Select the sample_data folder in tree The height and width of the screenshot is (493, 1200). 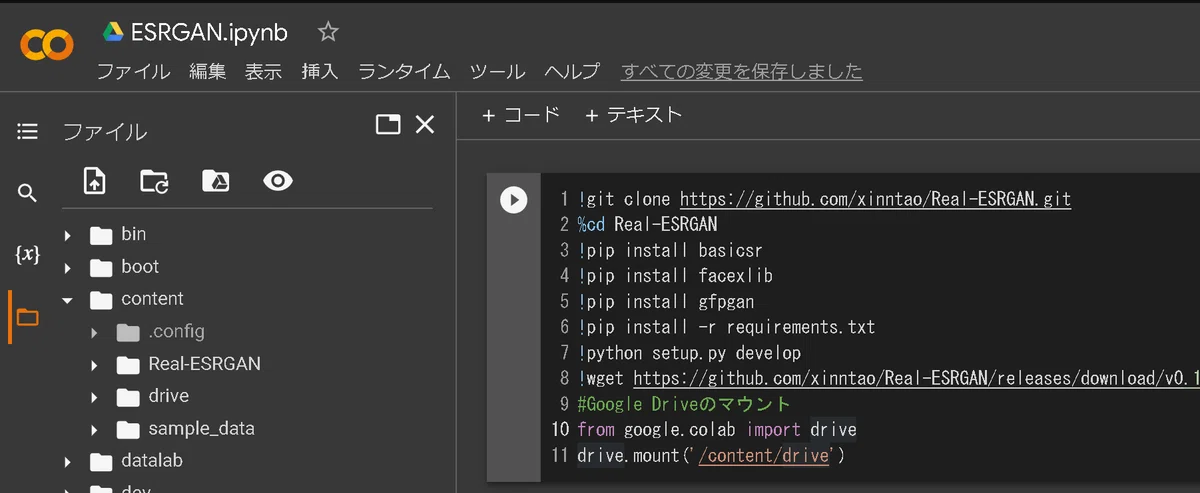201,429
